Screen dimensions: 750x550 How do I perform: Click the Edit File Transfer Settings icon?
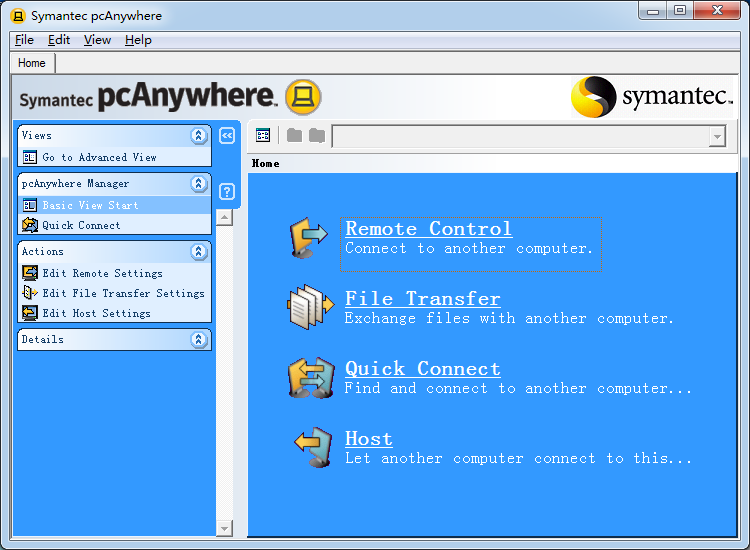[30, 293]
